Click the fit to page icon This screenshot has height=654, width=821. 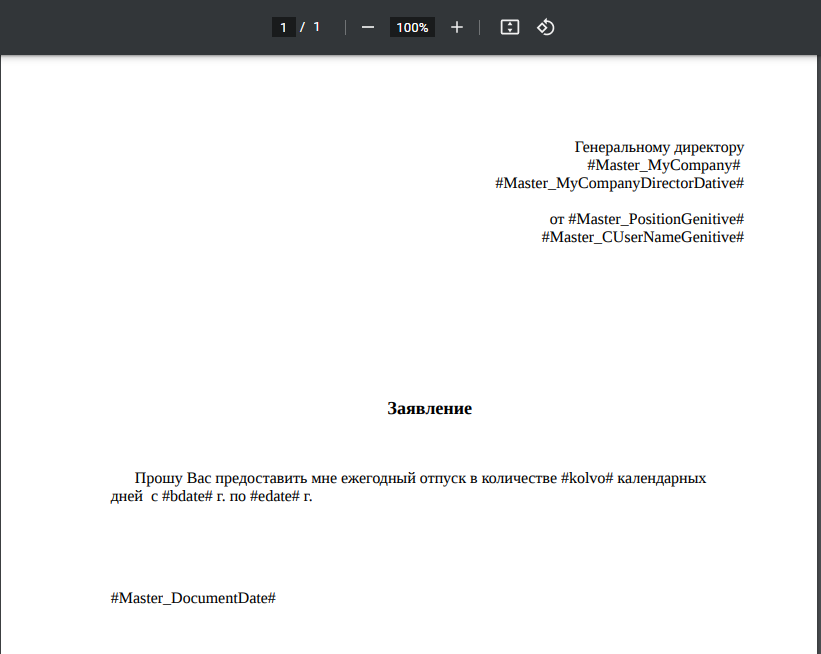(x=509, y=27)
